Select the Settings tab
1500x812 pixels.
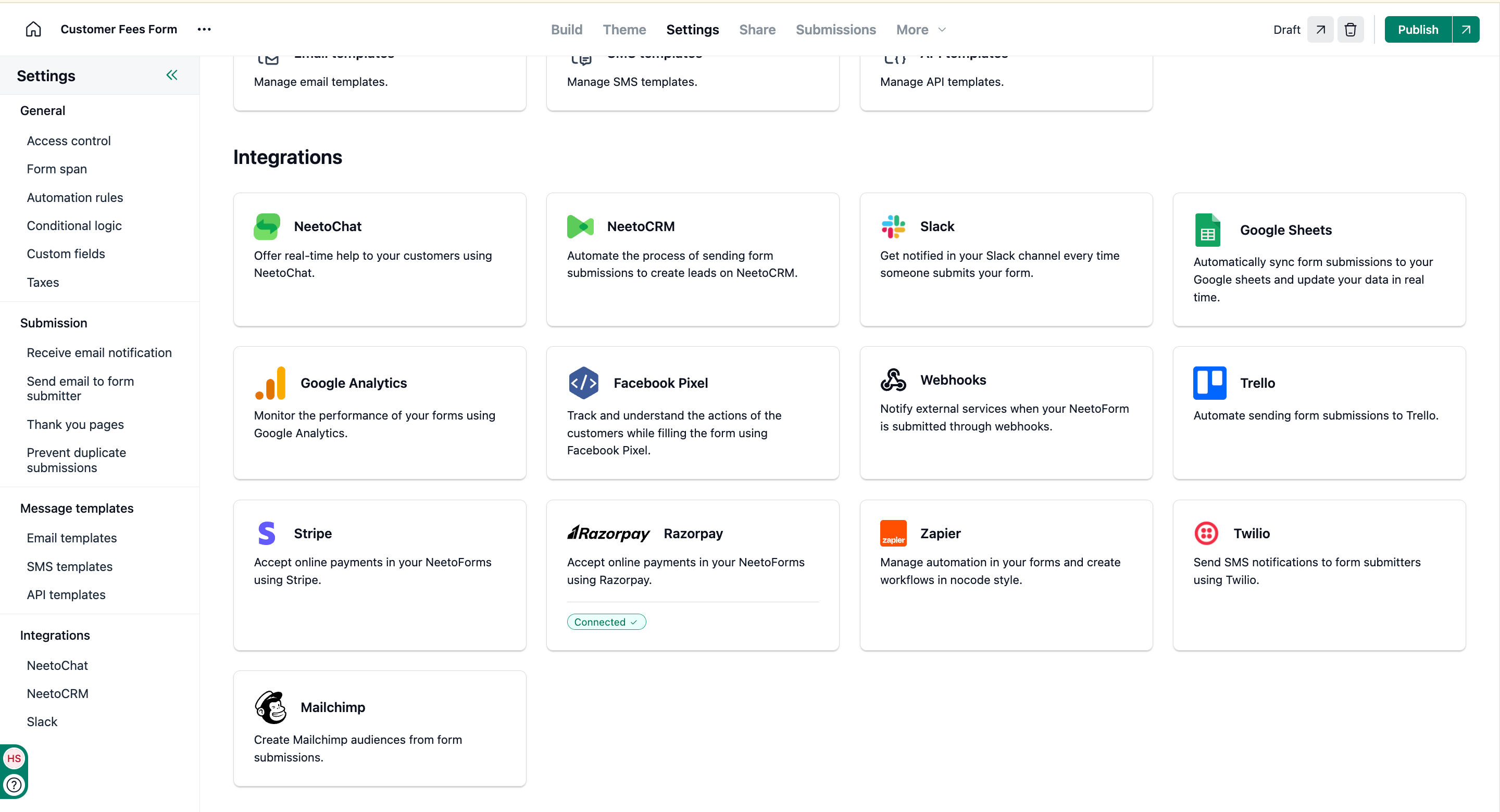coord(692,30)
